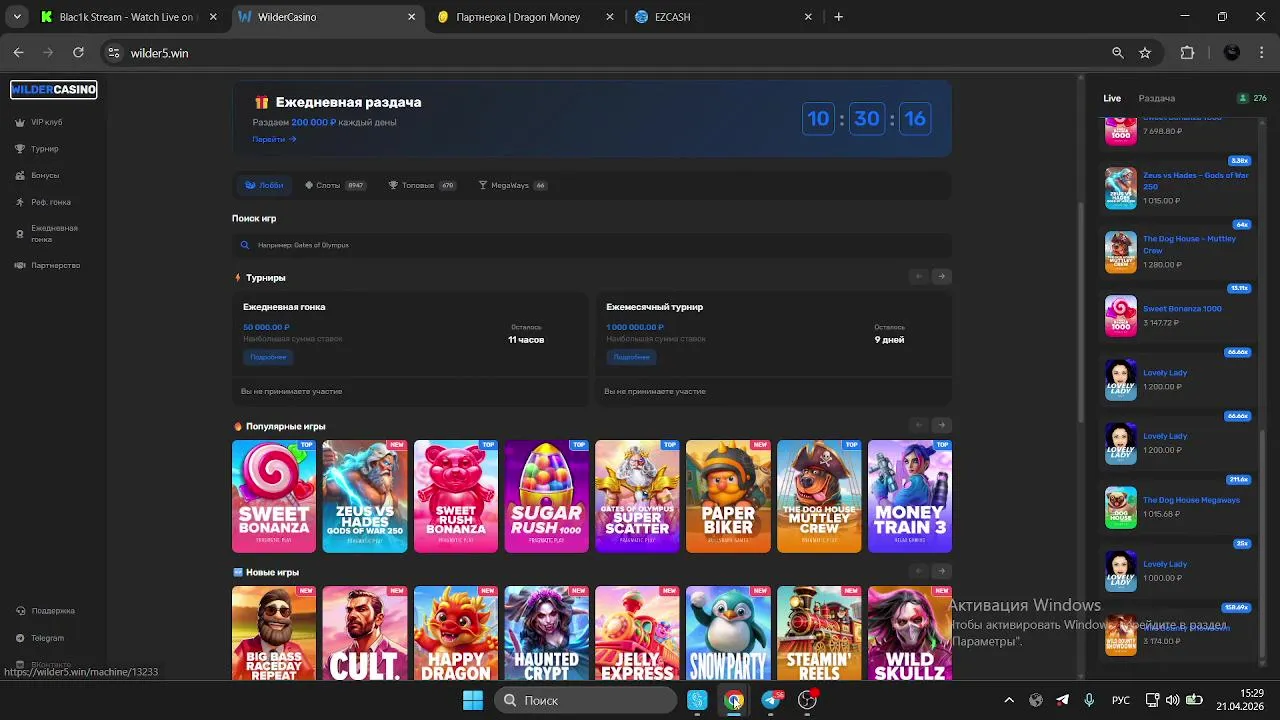This screenshot has width=1280, height=720.
Task: Switch to the Live feed tab
Action: 1112,98
